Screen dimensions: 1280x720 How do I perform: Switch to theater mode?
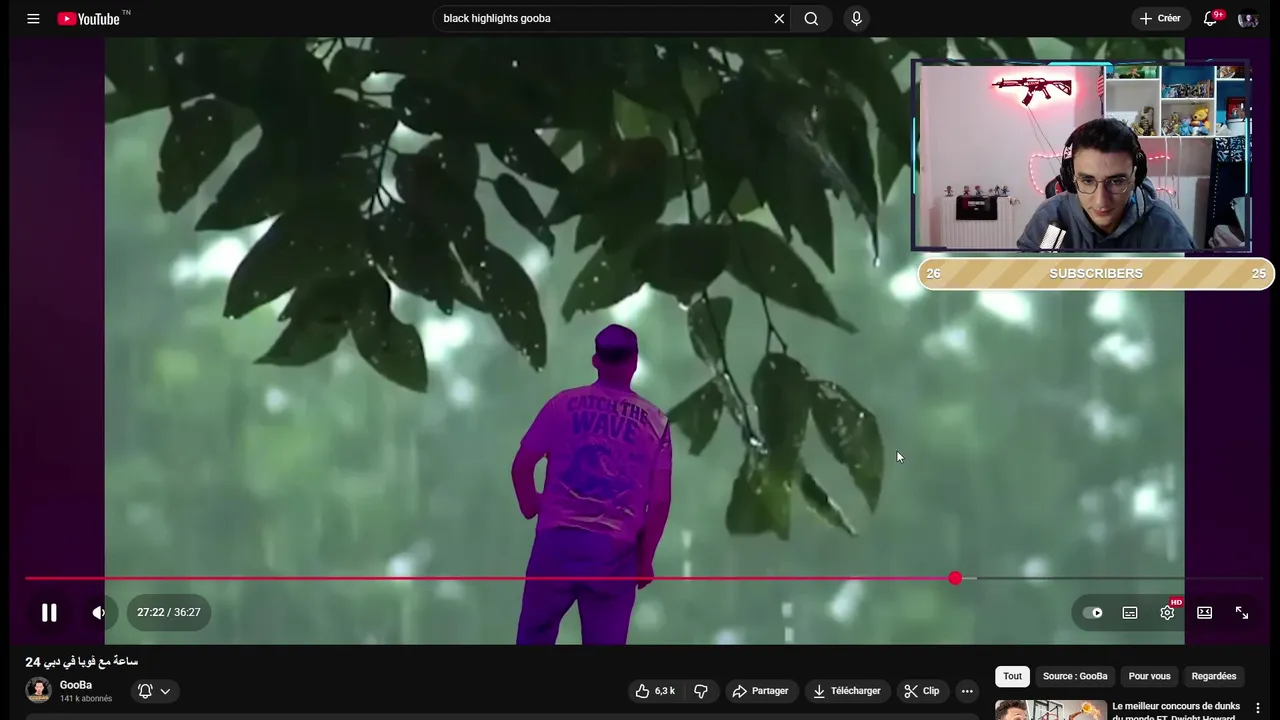pos(1205,613)
